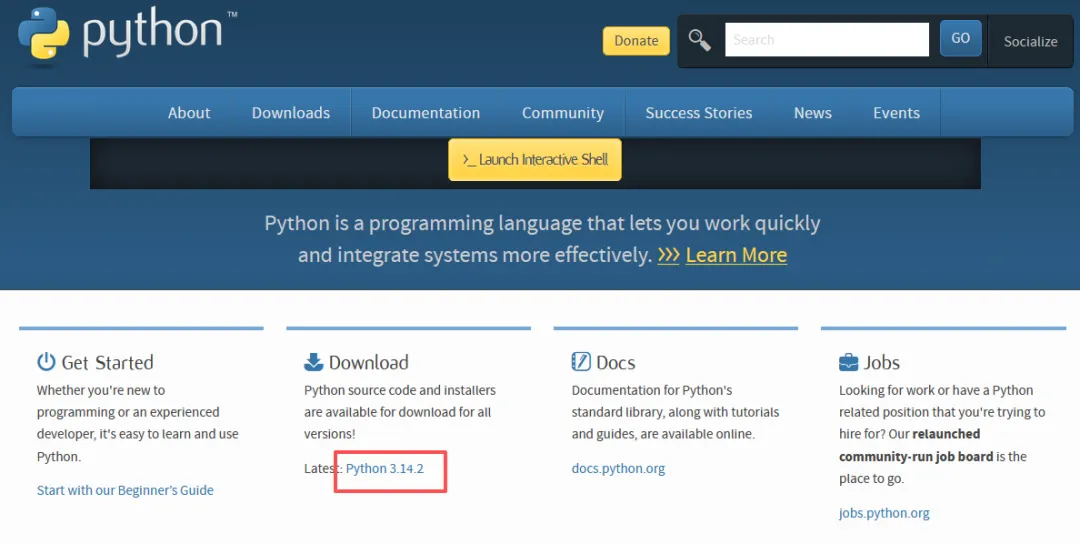
Task: Click the Jobs briefcase icon
Action: pyautogui.click(x=849, y=362)
